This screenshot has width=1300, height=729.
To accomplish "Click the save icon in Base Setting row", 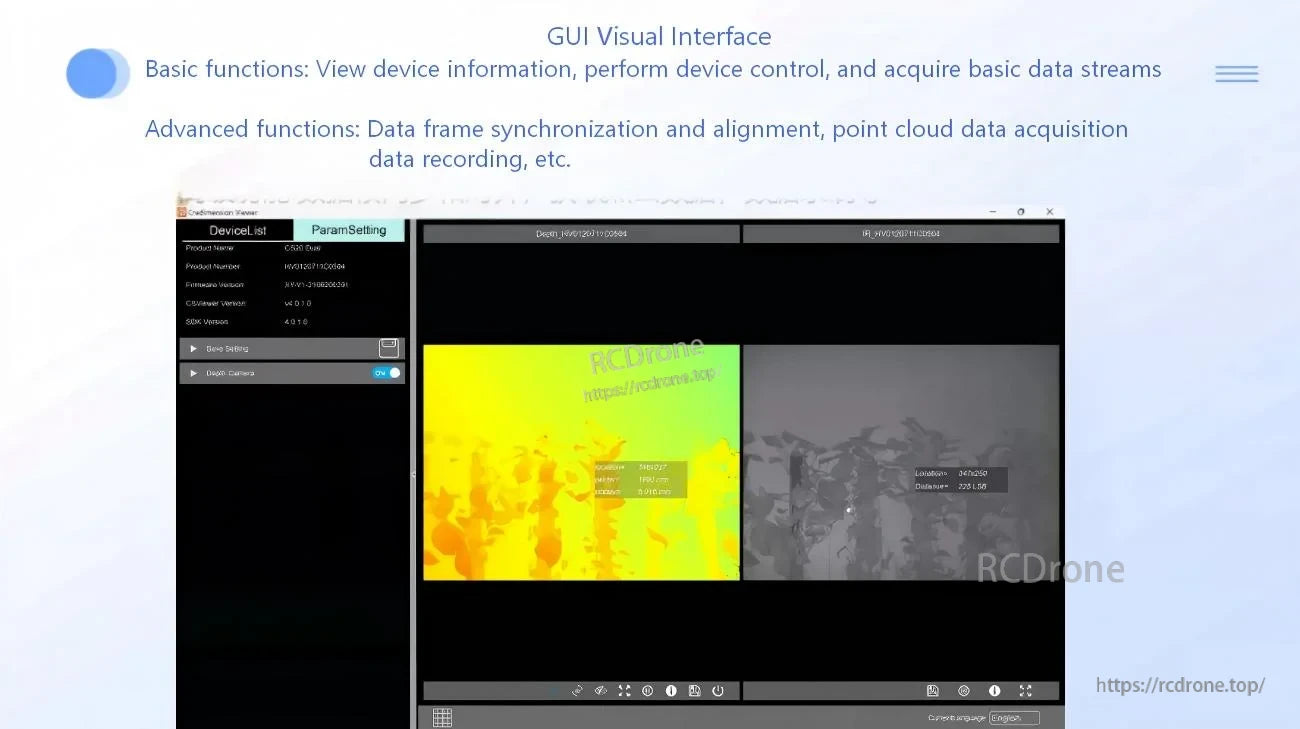I will pos(389,348).
